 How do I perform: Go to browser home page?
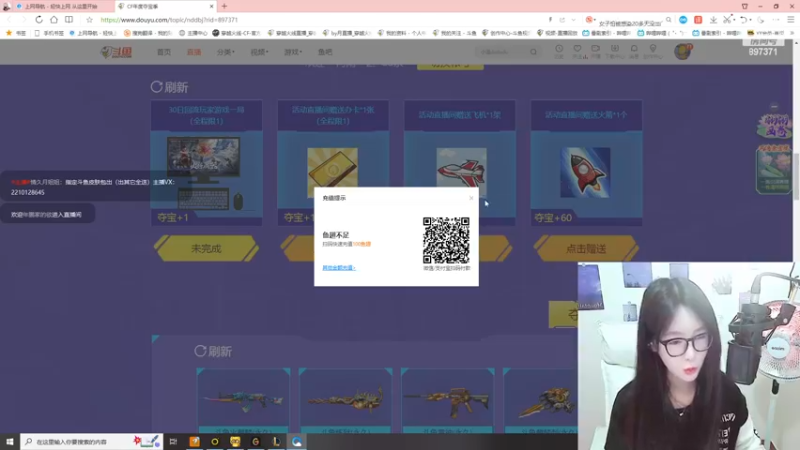(x=54, y=20)
